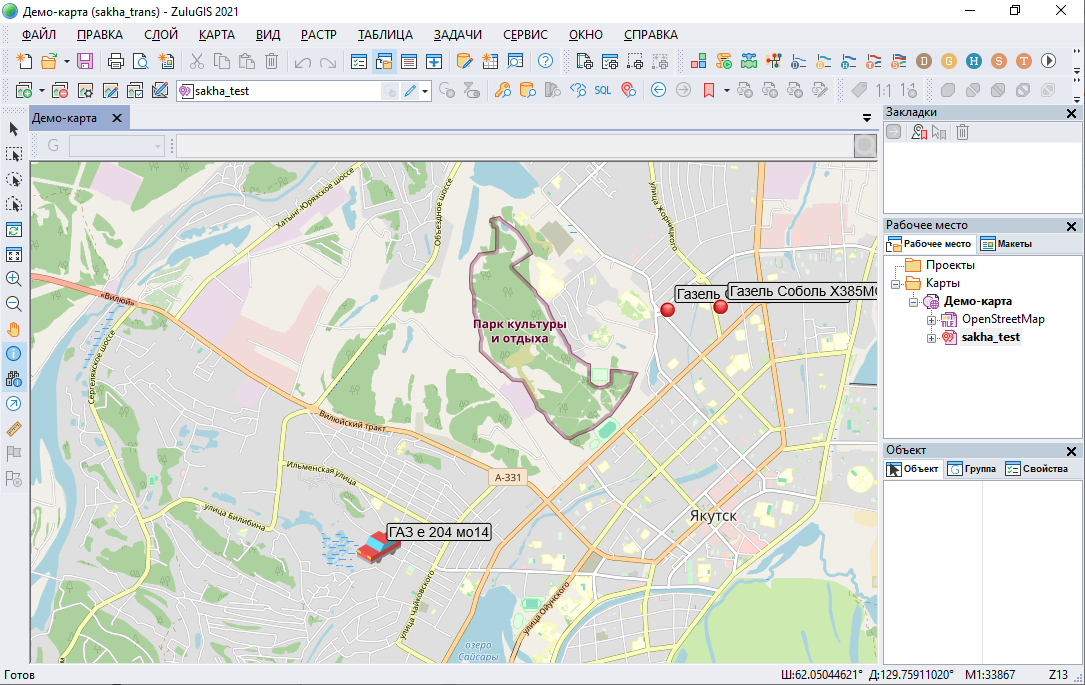The width and height of the screenshot is (1085, 685).
Task: Click the Print icon in toolbar
Action: point(116,61)
